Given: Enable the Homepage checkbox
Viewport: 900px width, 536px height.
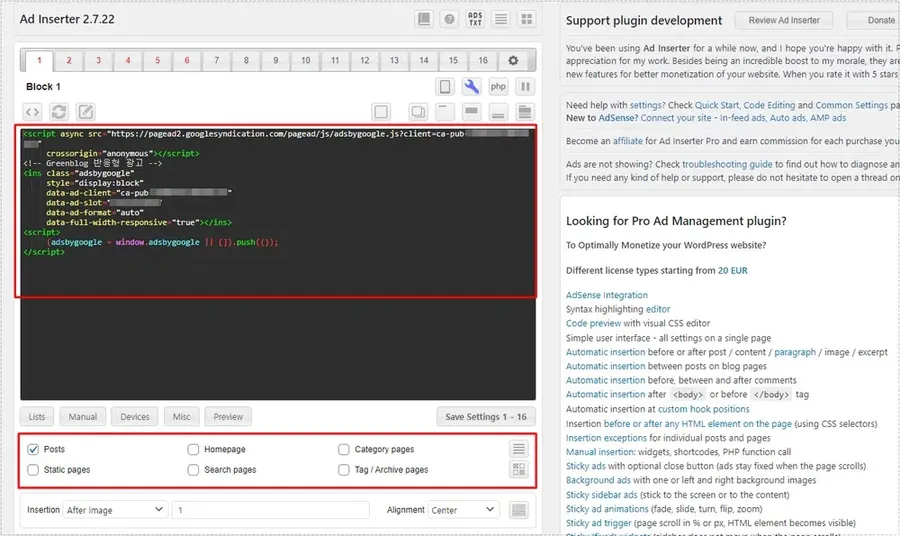Looking at the screenshot, I should tap(193, 449).
